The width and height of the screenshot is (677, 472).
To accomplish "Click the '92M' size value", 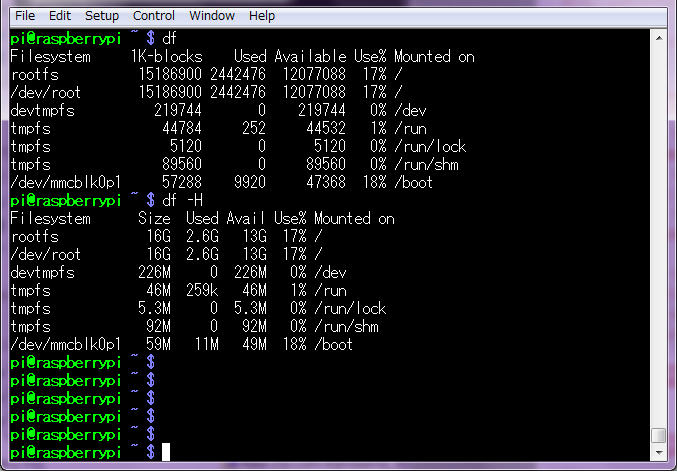I will coord(158,326).
